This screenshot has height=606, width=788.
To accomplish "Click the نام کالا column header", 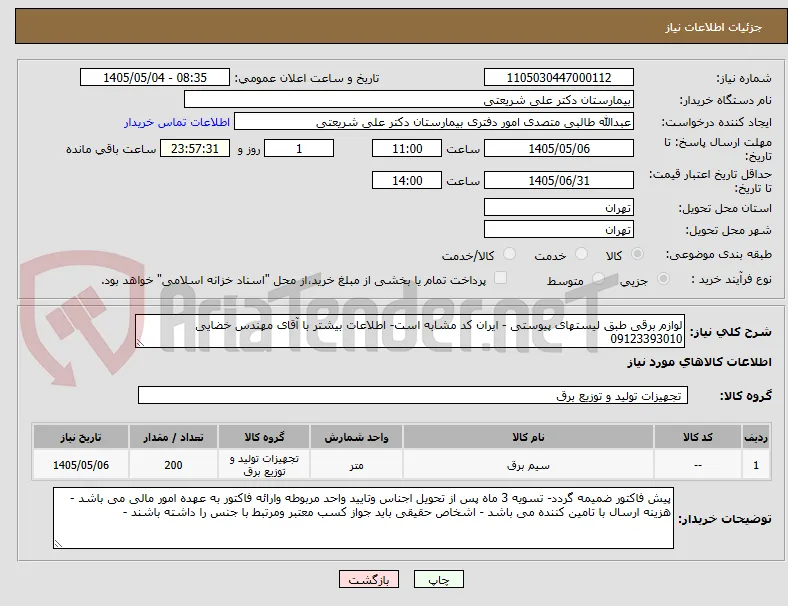I will [528, 437].
